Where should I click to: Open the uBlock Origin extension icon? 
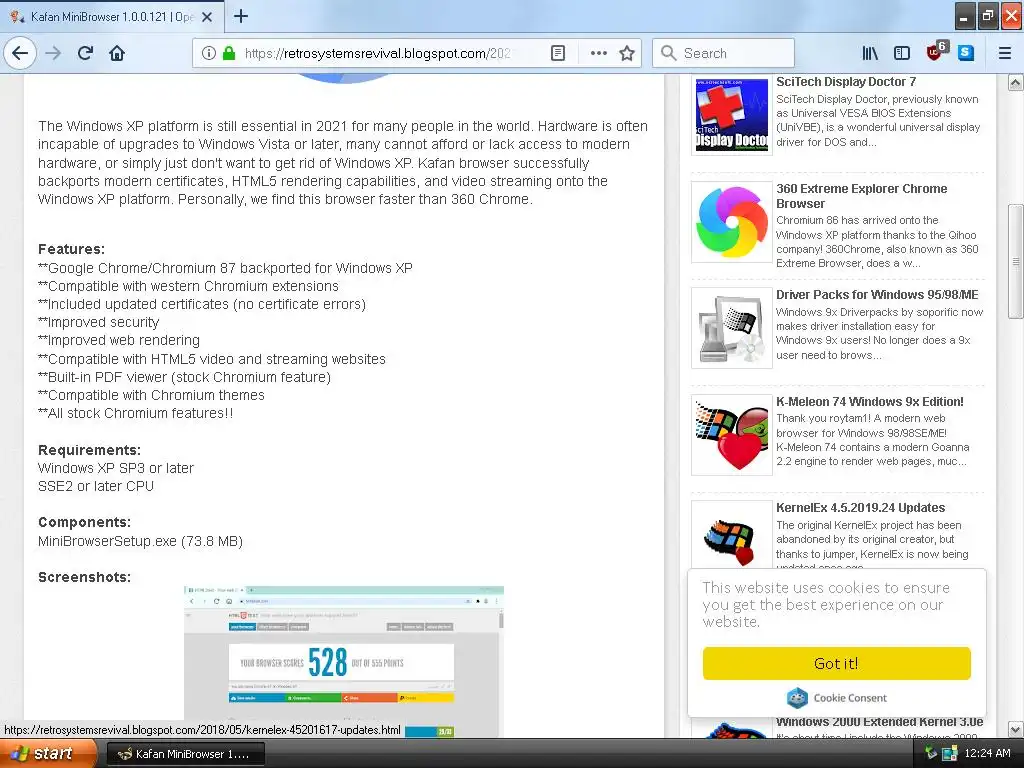pos(936,51)
